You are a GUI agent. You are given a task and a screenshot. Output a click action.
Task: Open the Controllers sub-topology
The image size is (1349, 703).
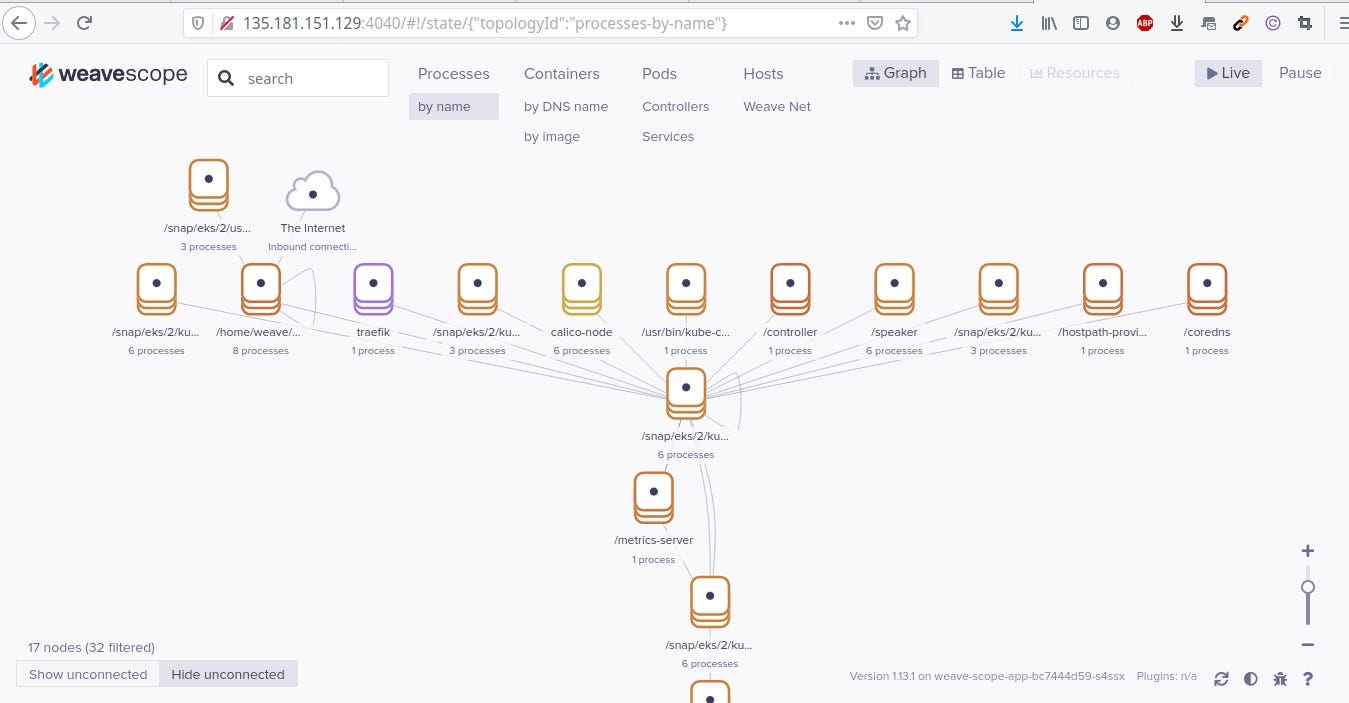pos(676,107)
